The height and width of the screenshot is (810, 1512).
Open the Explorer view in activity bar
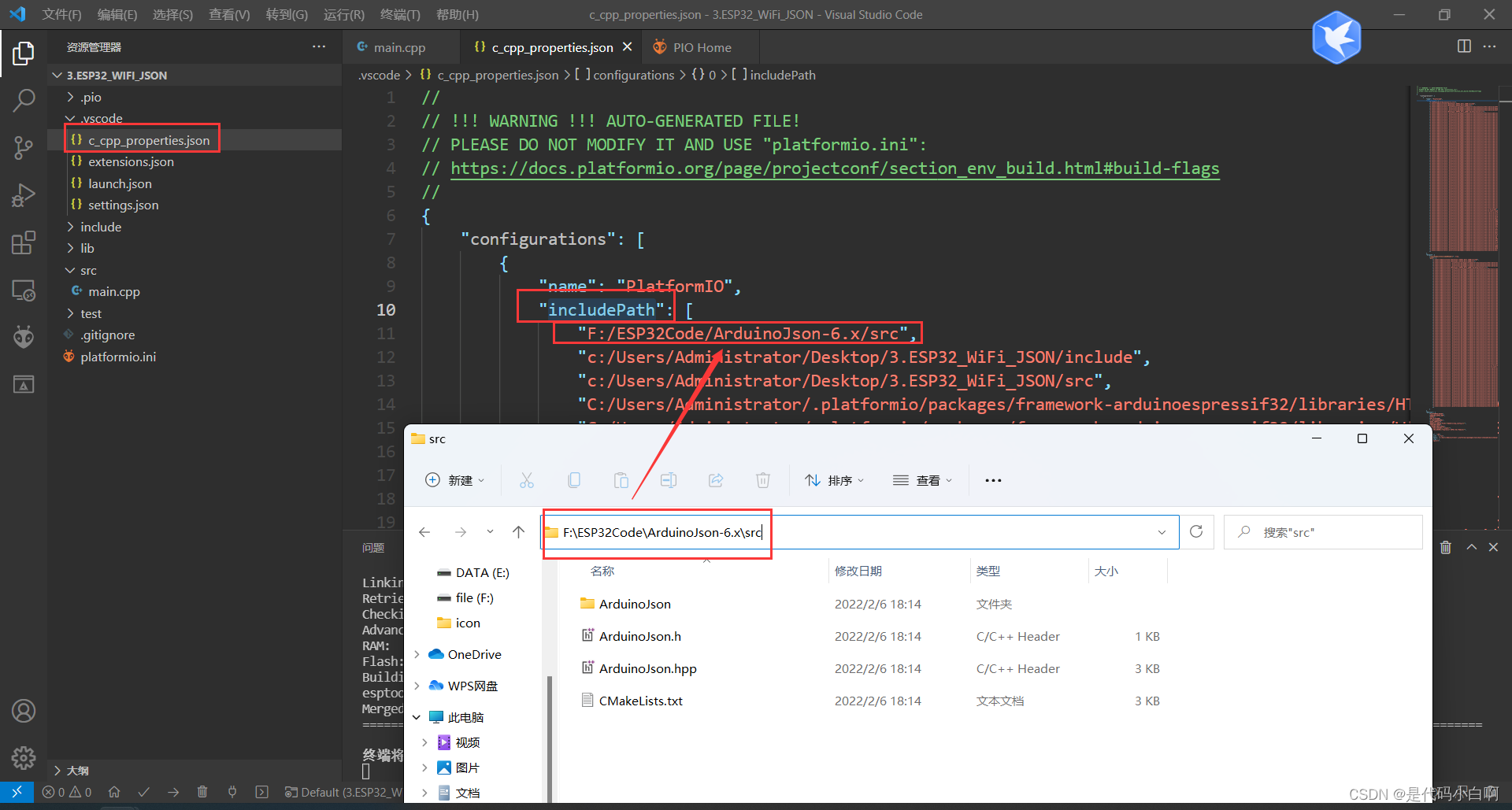point(24,54)
